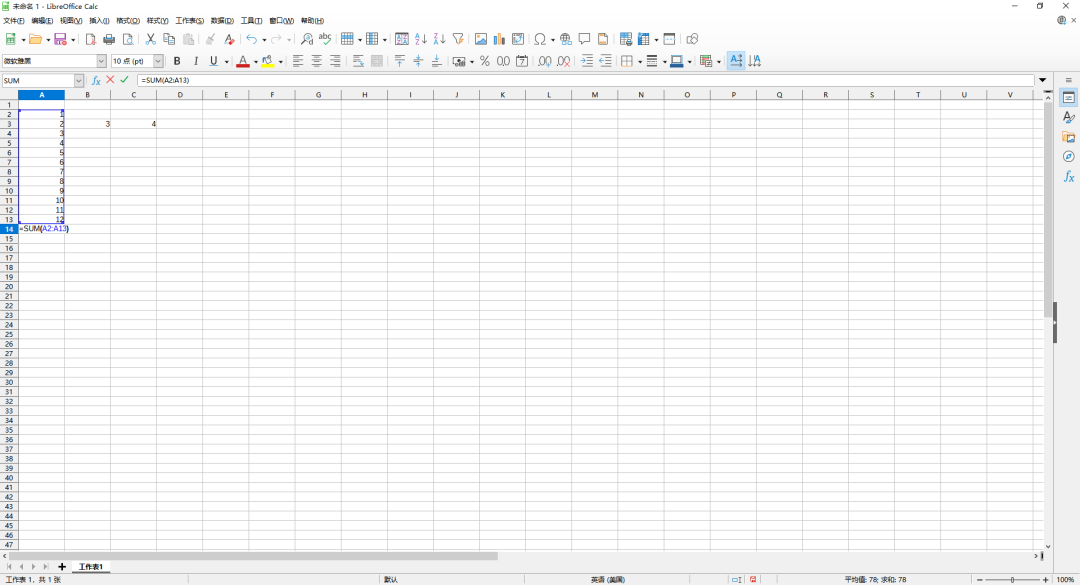Open the font name dropdown
This screenshot has width=1080, height=585.
pos(101,61)
